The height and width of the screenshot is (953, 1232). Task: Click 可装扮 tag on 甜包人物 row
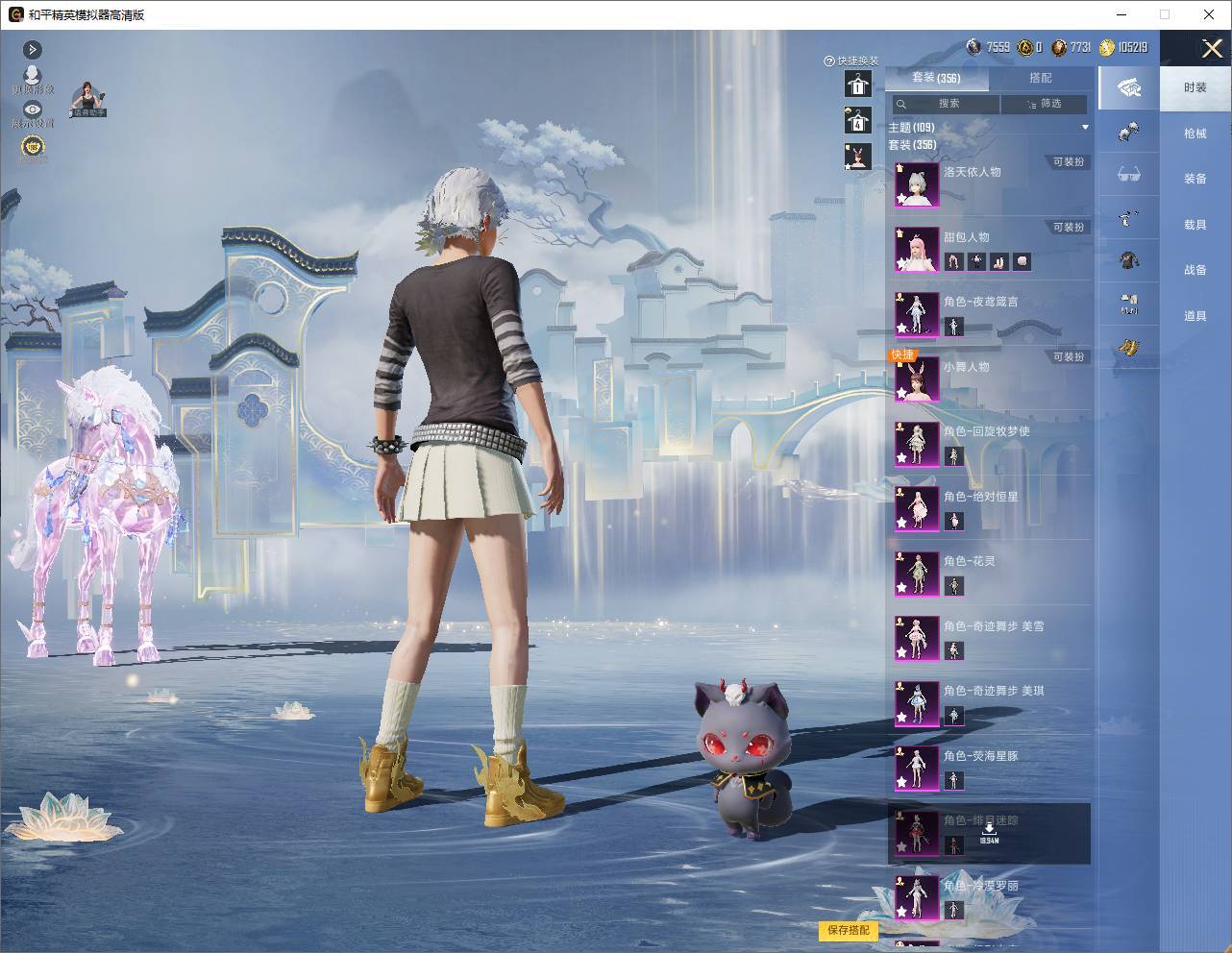(x=1069, y=228)
